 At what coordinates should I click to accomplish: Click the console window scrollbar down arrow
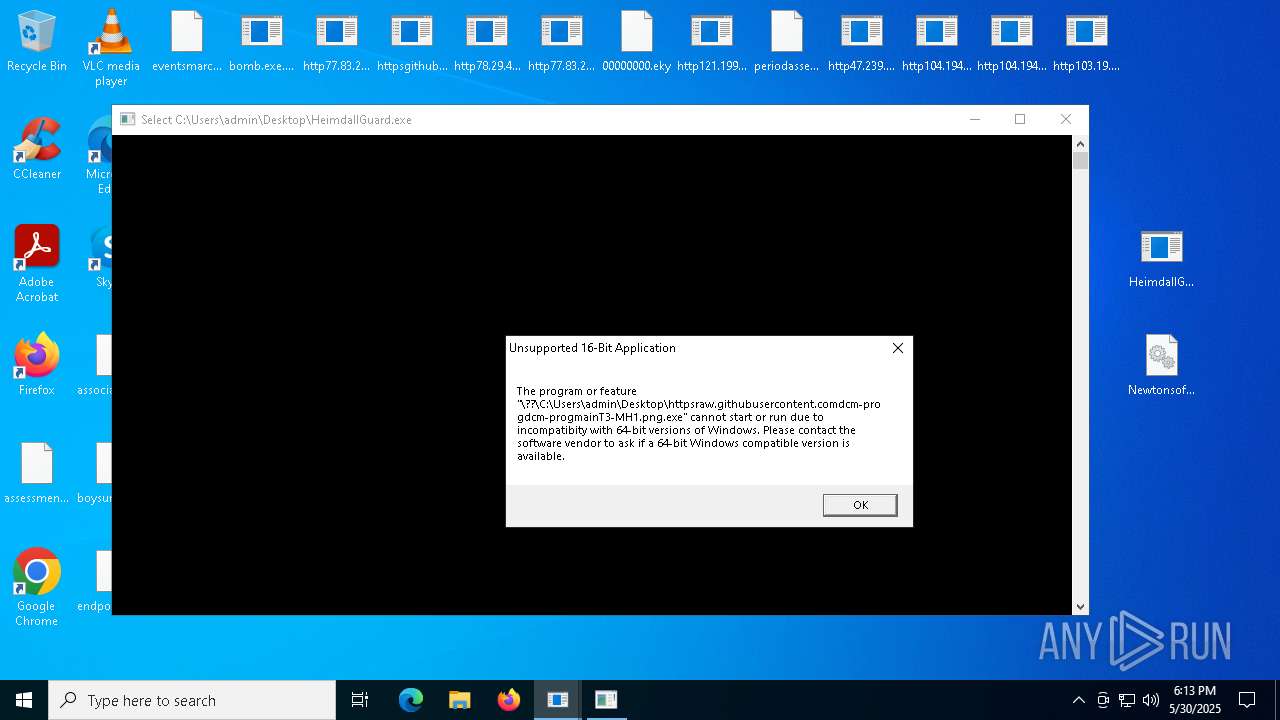click(x=1080, y=607)
